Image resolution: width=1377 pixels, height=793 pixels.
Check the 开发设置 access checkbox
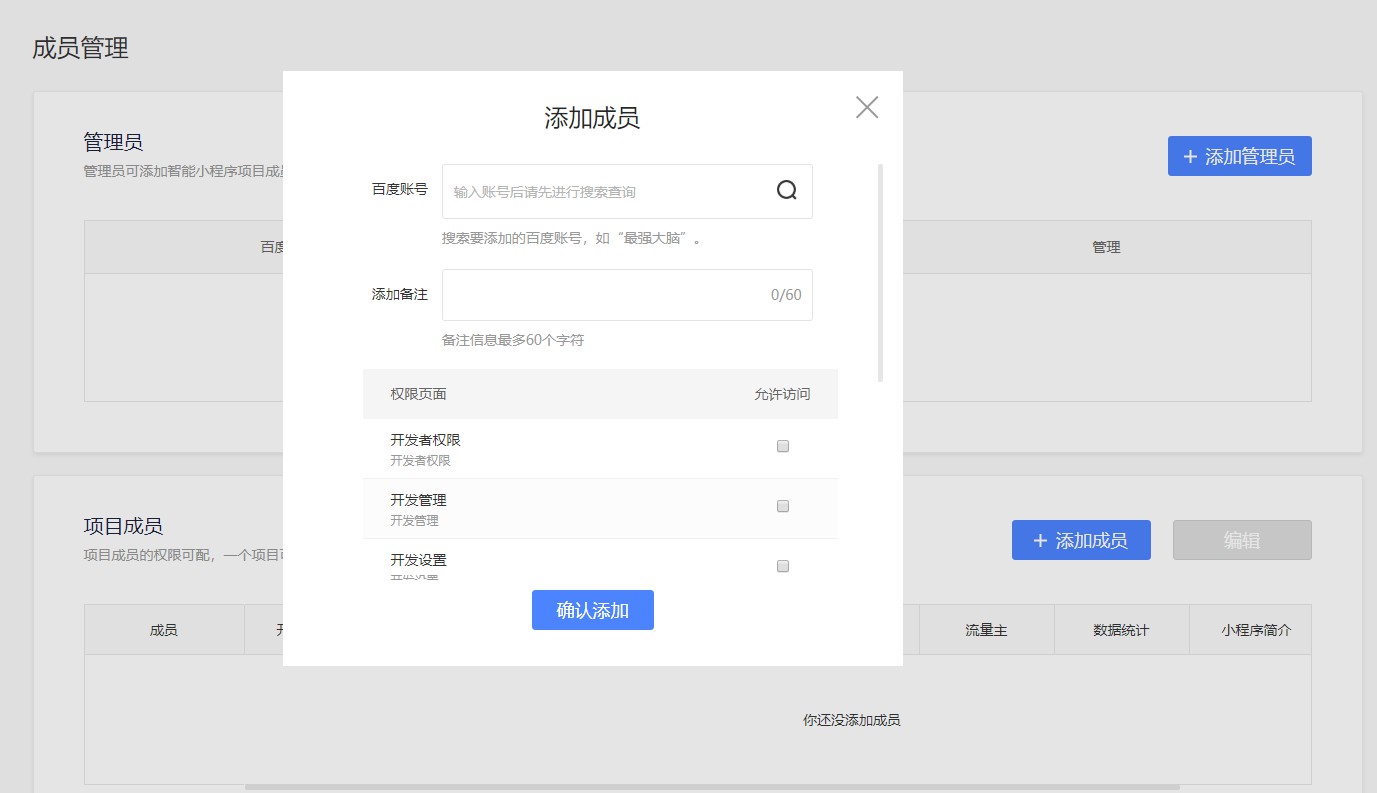[783, 566]
